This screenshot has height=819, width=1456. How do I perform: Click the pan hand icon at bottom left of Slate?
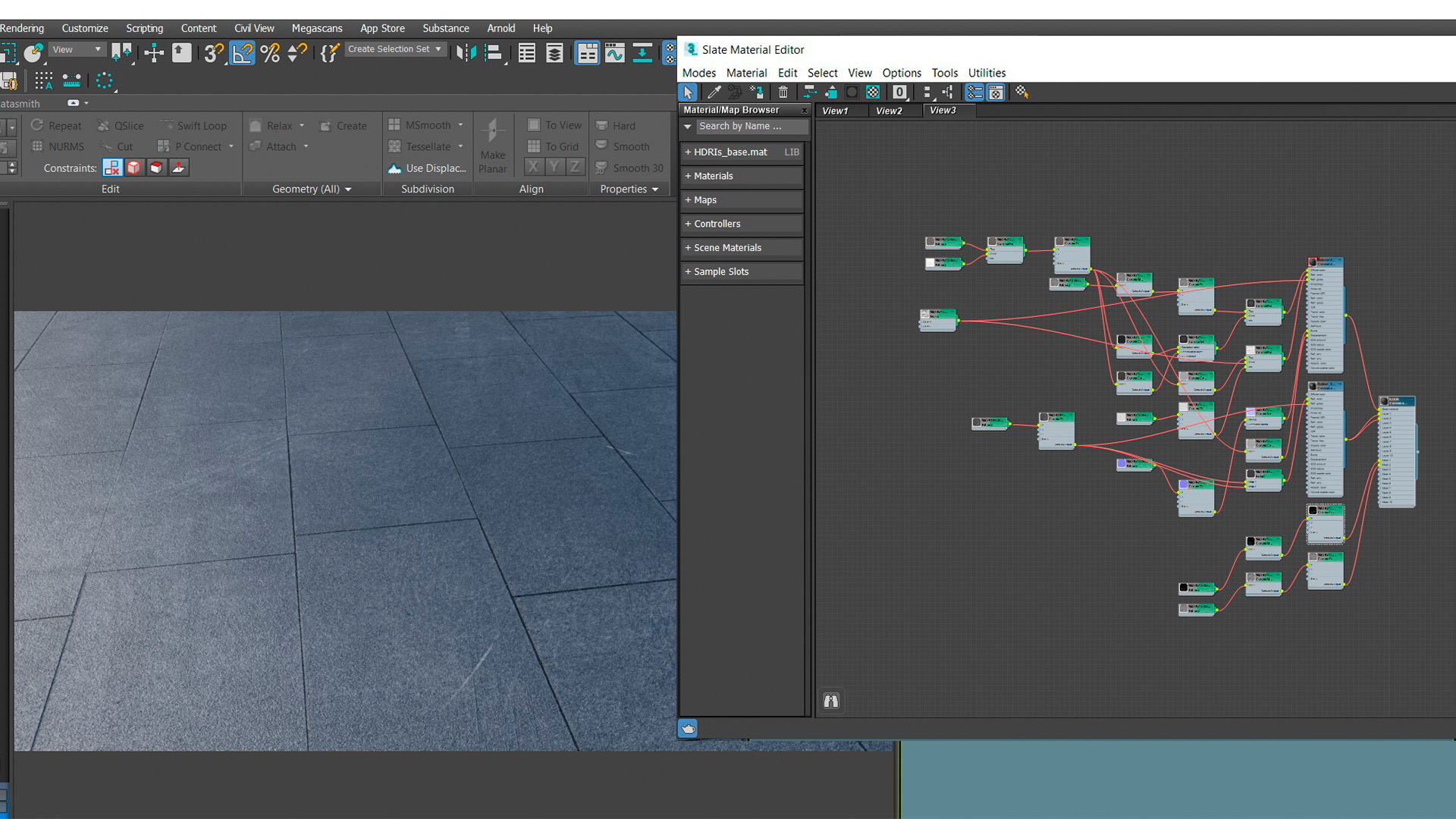(x=688, y=729)
